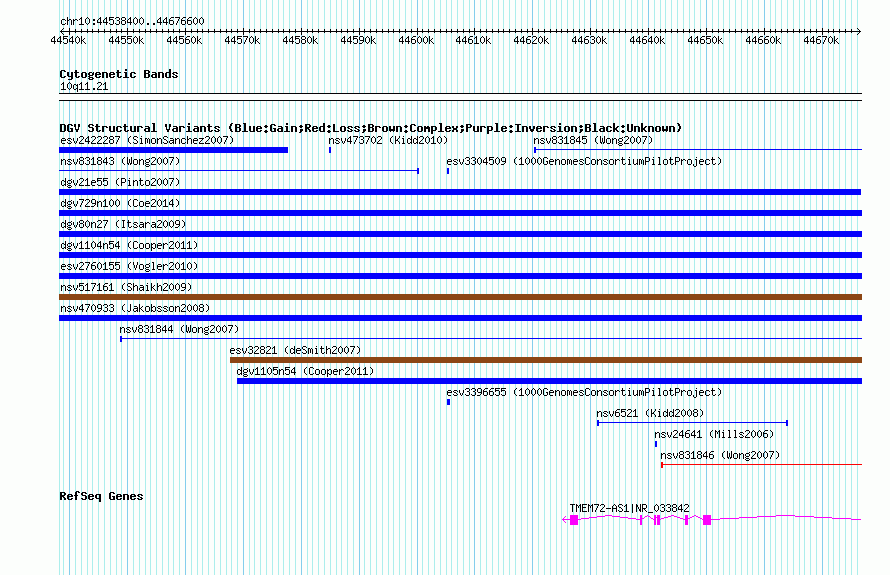This screenshot has width=890, height=575.
Task: Open esv3396655 1000GenomesConsortiumPilotProject label
Action: click(x=584, y=392)
